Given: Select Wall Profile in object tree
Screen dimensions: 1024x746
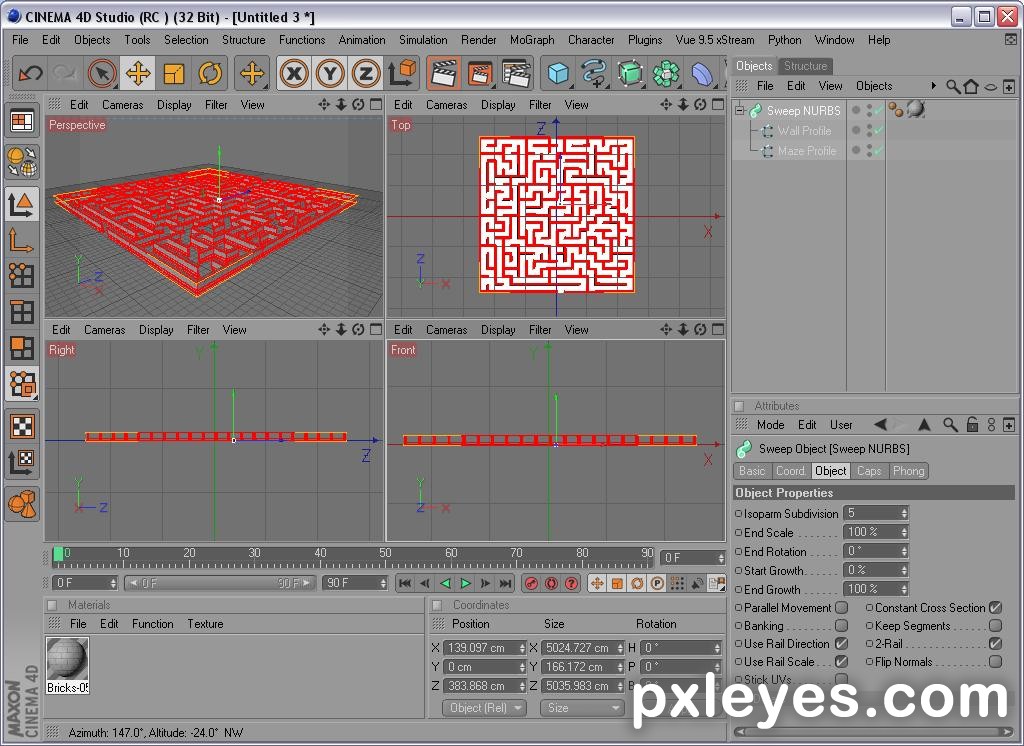Looking at the screenshot, I should [804, 131].
